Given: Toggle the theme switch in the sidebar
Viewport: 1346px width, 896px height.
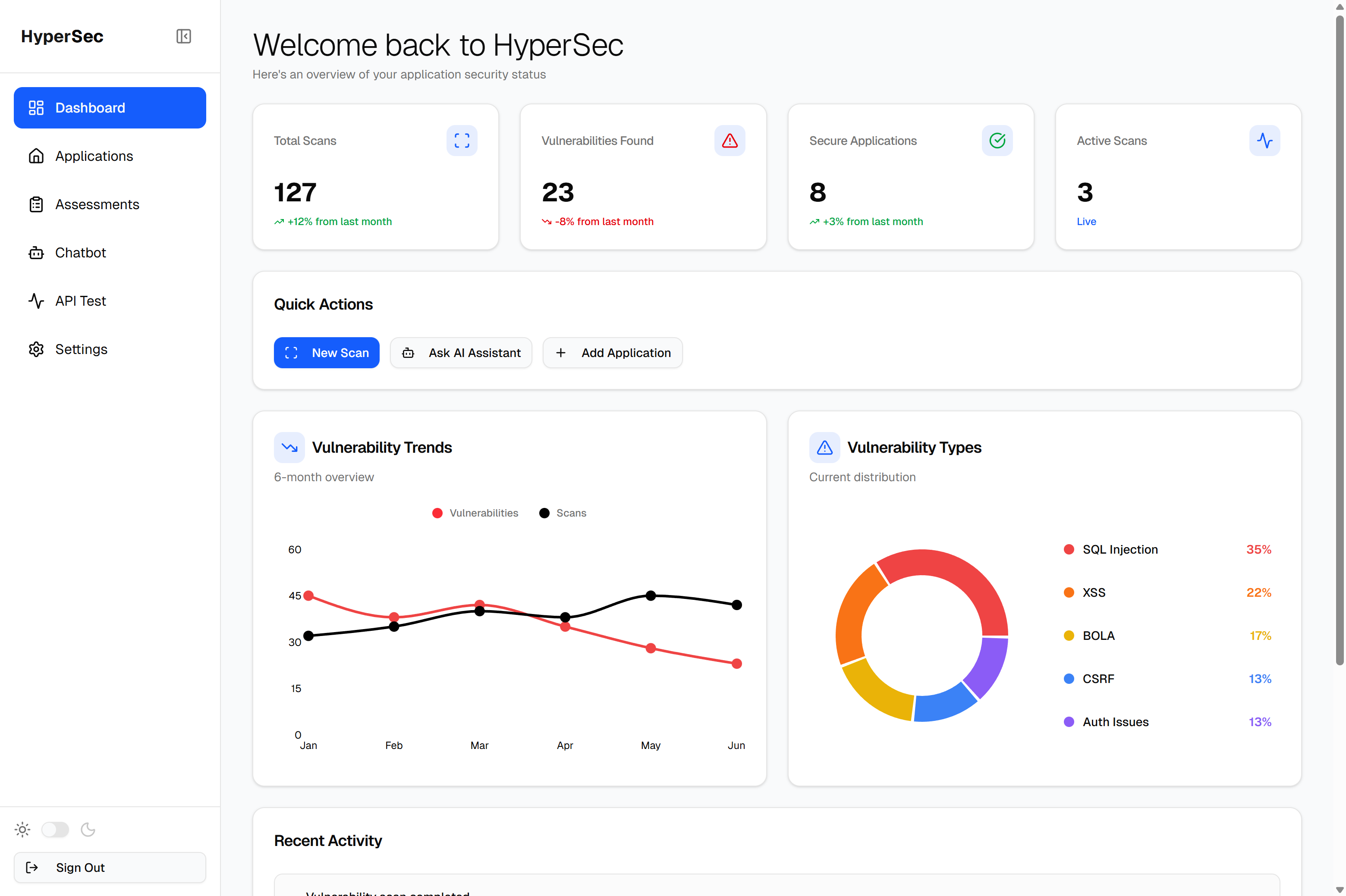Looking at the screenshot, I should point(55,829).
